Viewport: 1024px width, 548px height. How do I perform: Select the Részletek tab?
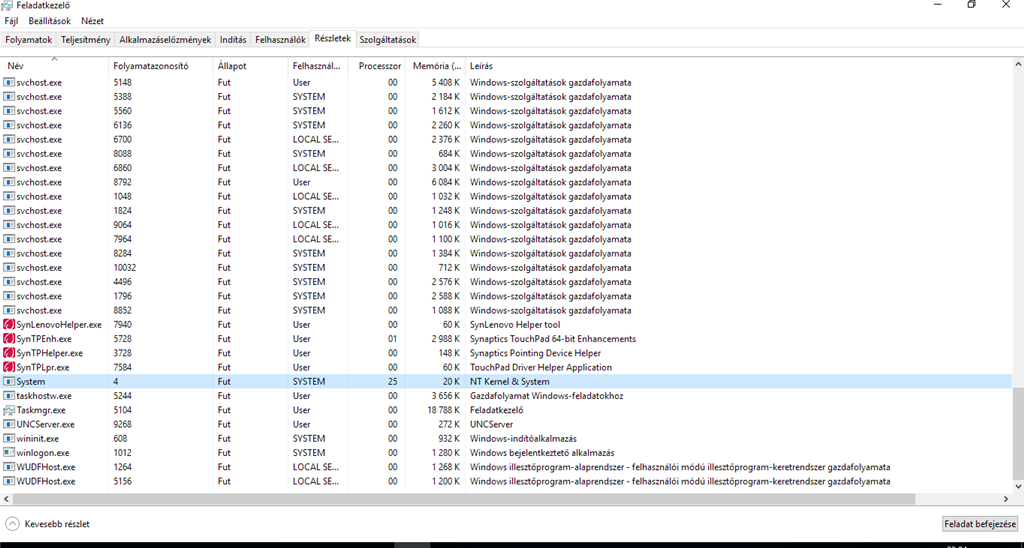332,39
